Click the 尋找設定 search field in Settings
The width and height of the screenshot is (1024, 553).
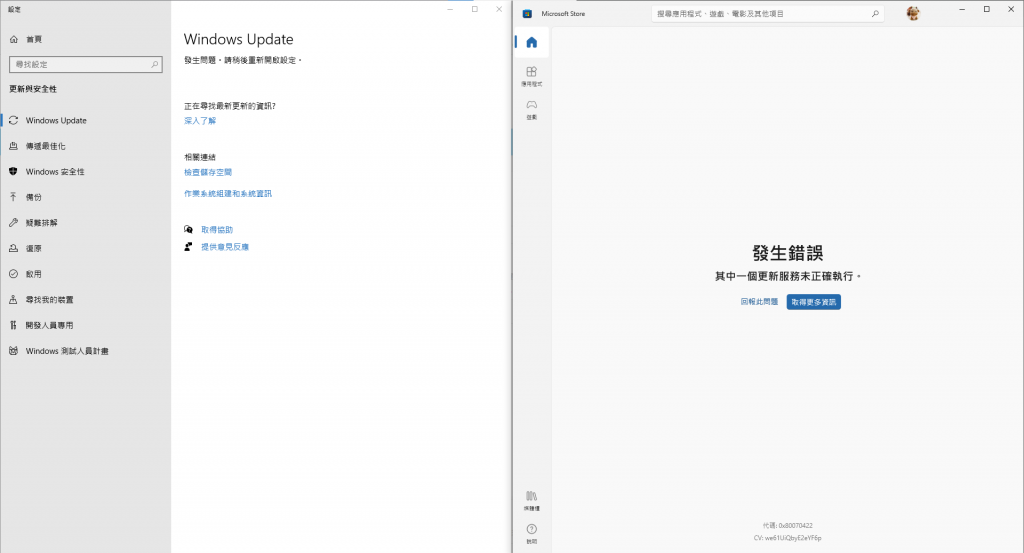[x=86, y=64]
